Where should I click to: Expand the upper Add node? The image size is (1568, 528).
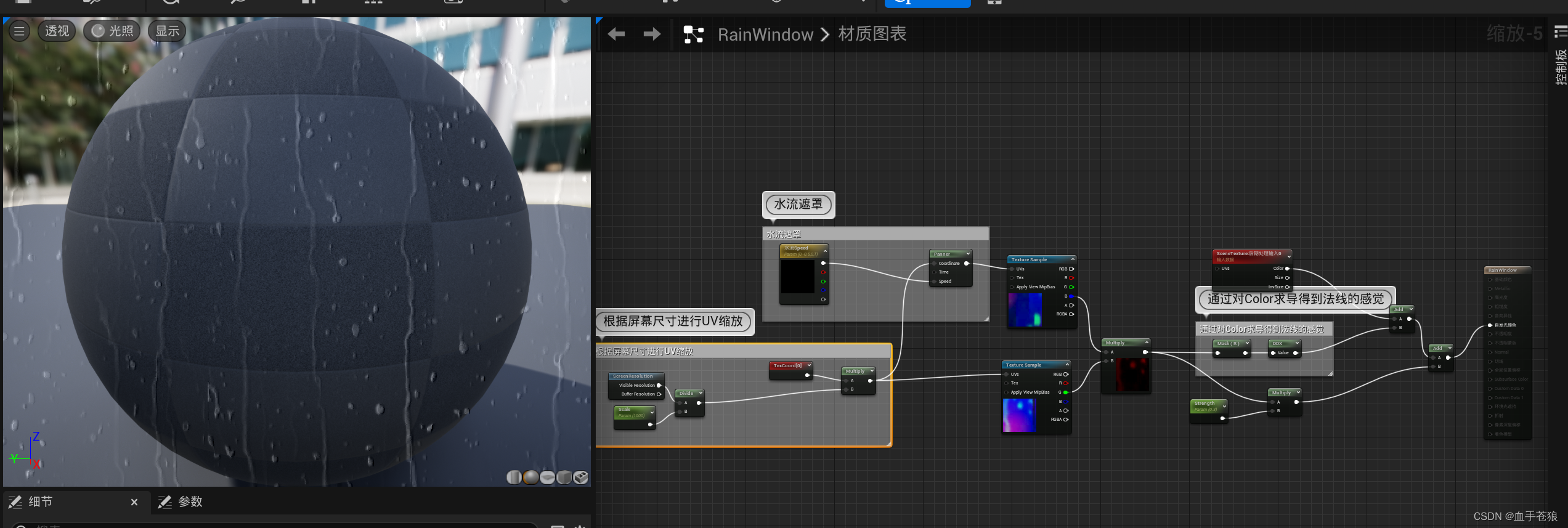(1410, 309)
